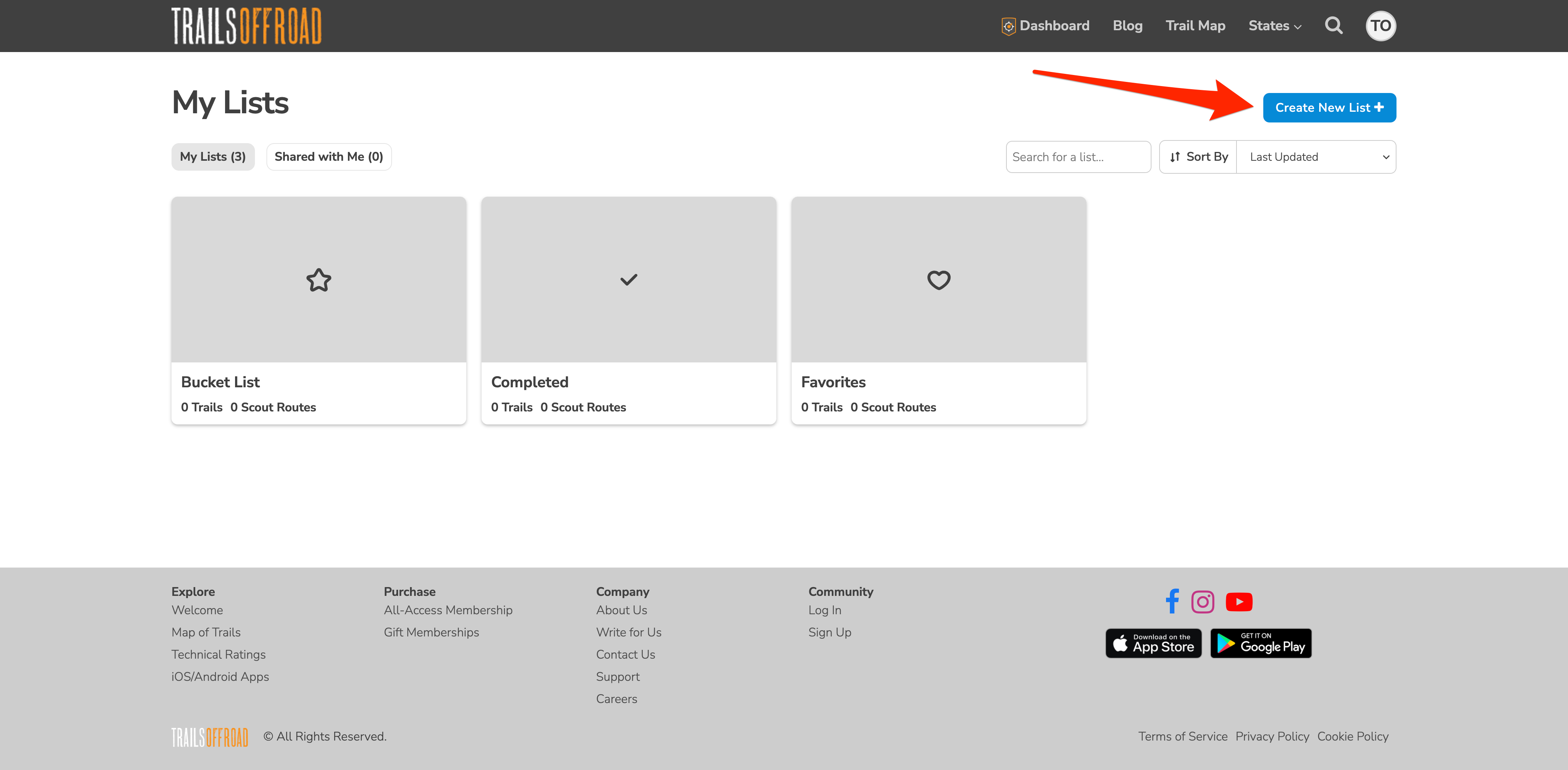Open Map of Trails footer link

pyautogui.click(x=206, y=633)
